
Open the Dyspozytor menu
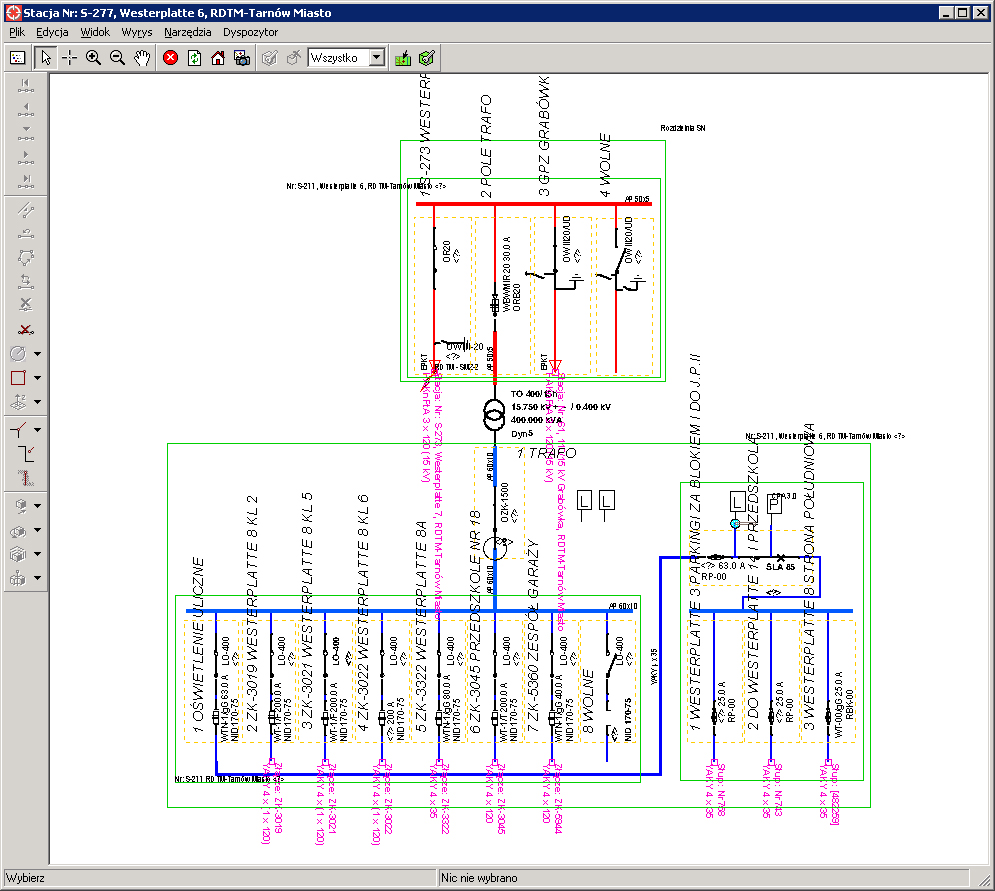[251, 32]
